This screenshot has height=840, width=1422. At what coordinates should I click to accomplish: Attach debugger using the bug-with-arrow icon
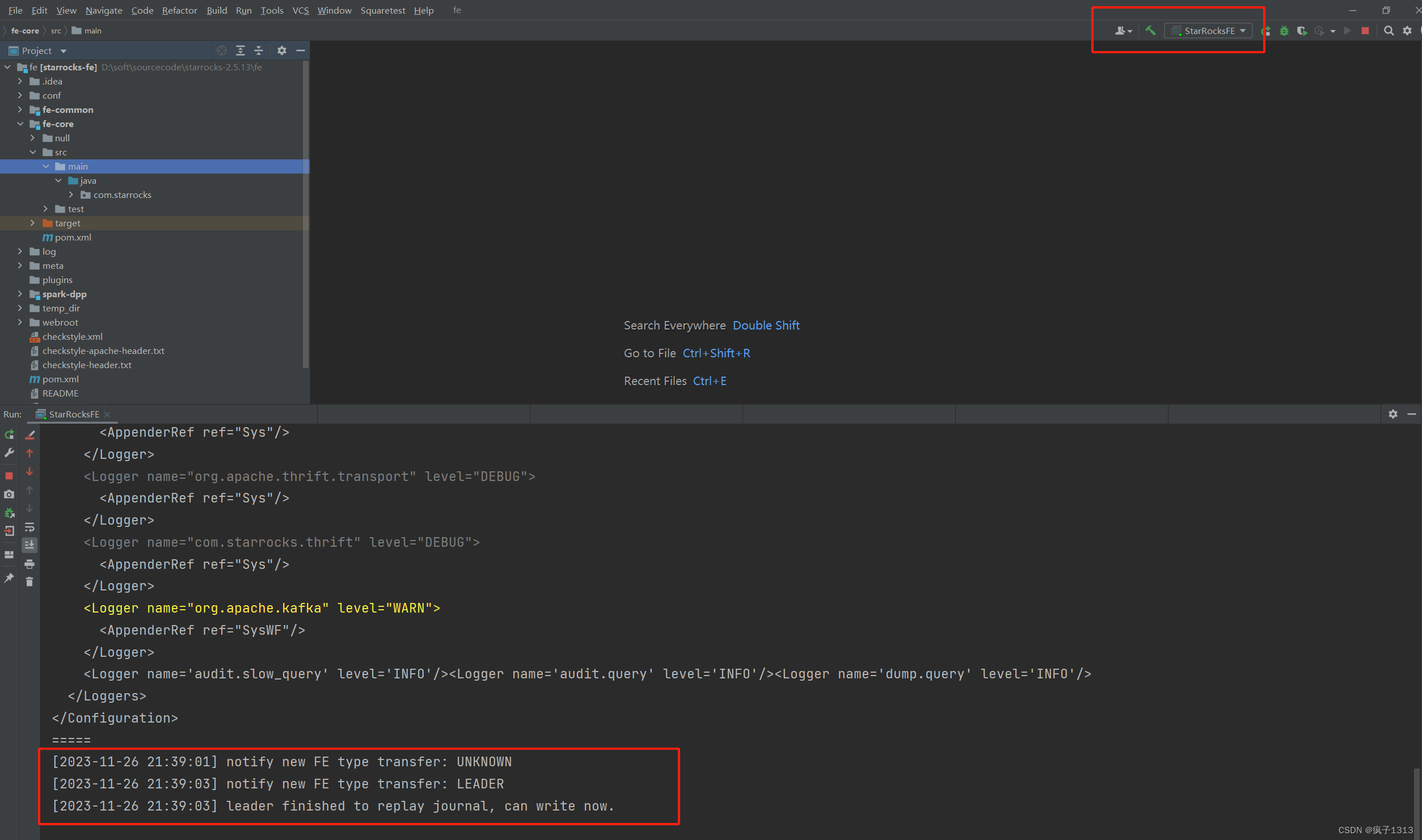point(9,513)
